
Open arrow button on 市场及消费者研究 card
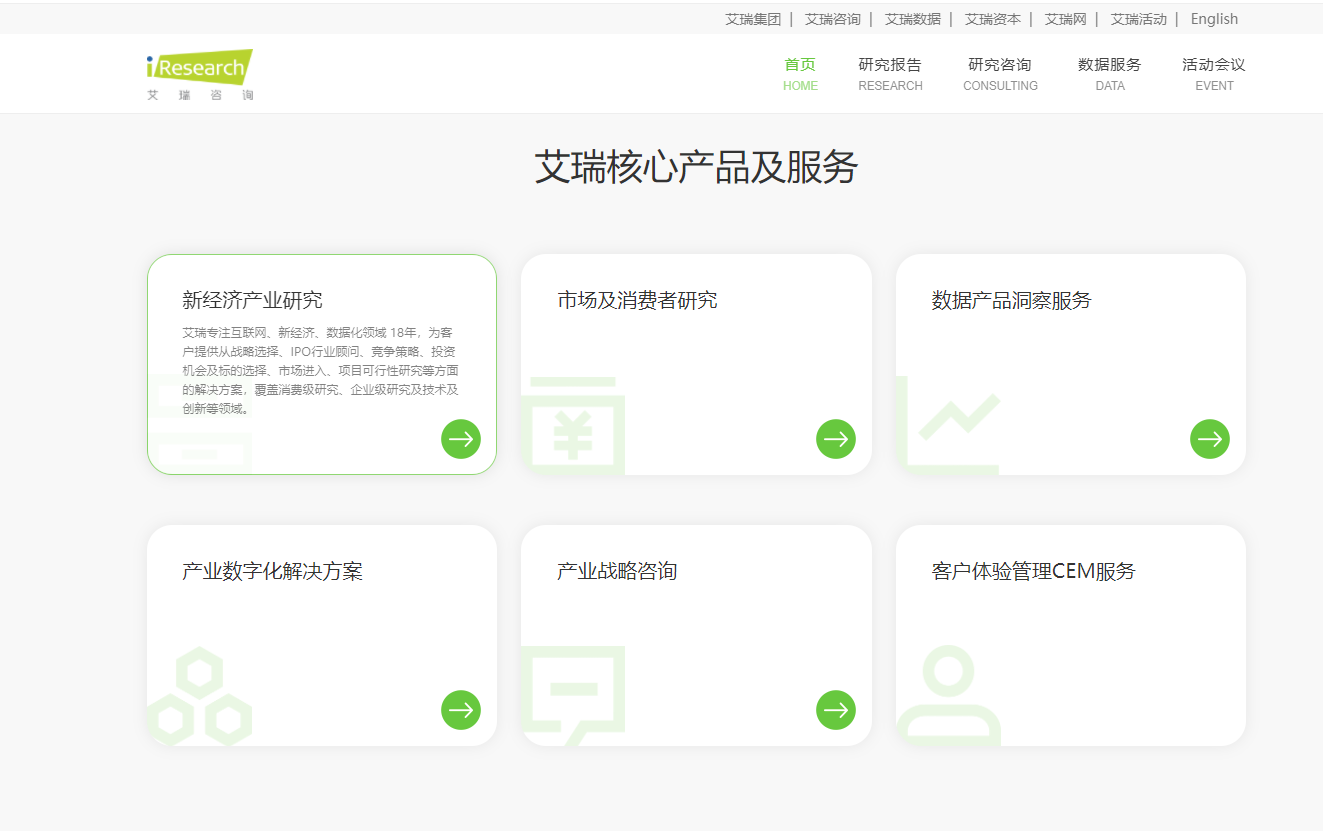(836, 439)
